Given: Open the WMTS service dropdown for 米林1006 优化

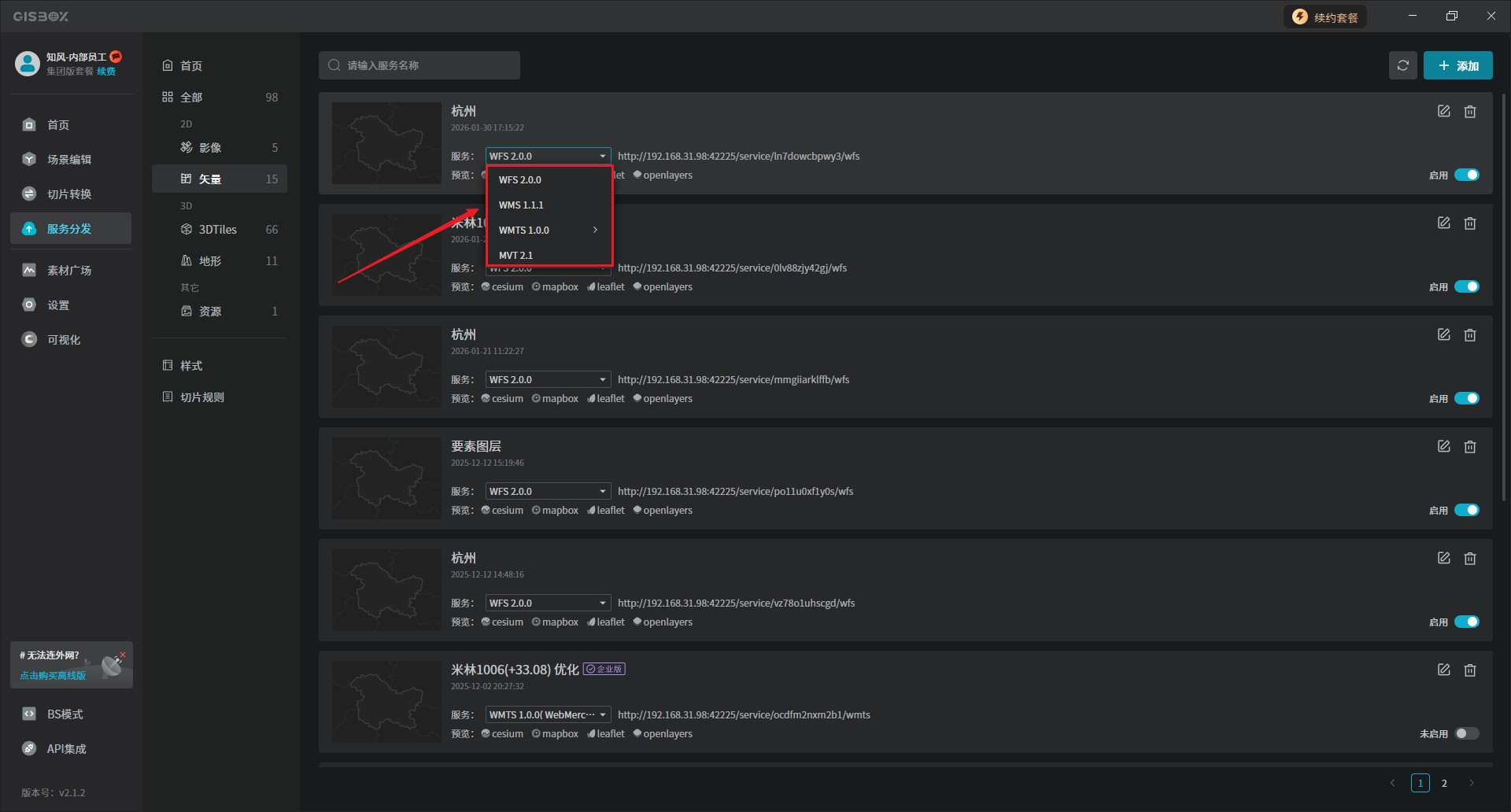Looking at the screenshot, I should (548, 715).
